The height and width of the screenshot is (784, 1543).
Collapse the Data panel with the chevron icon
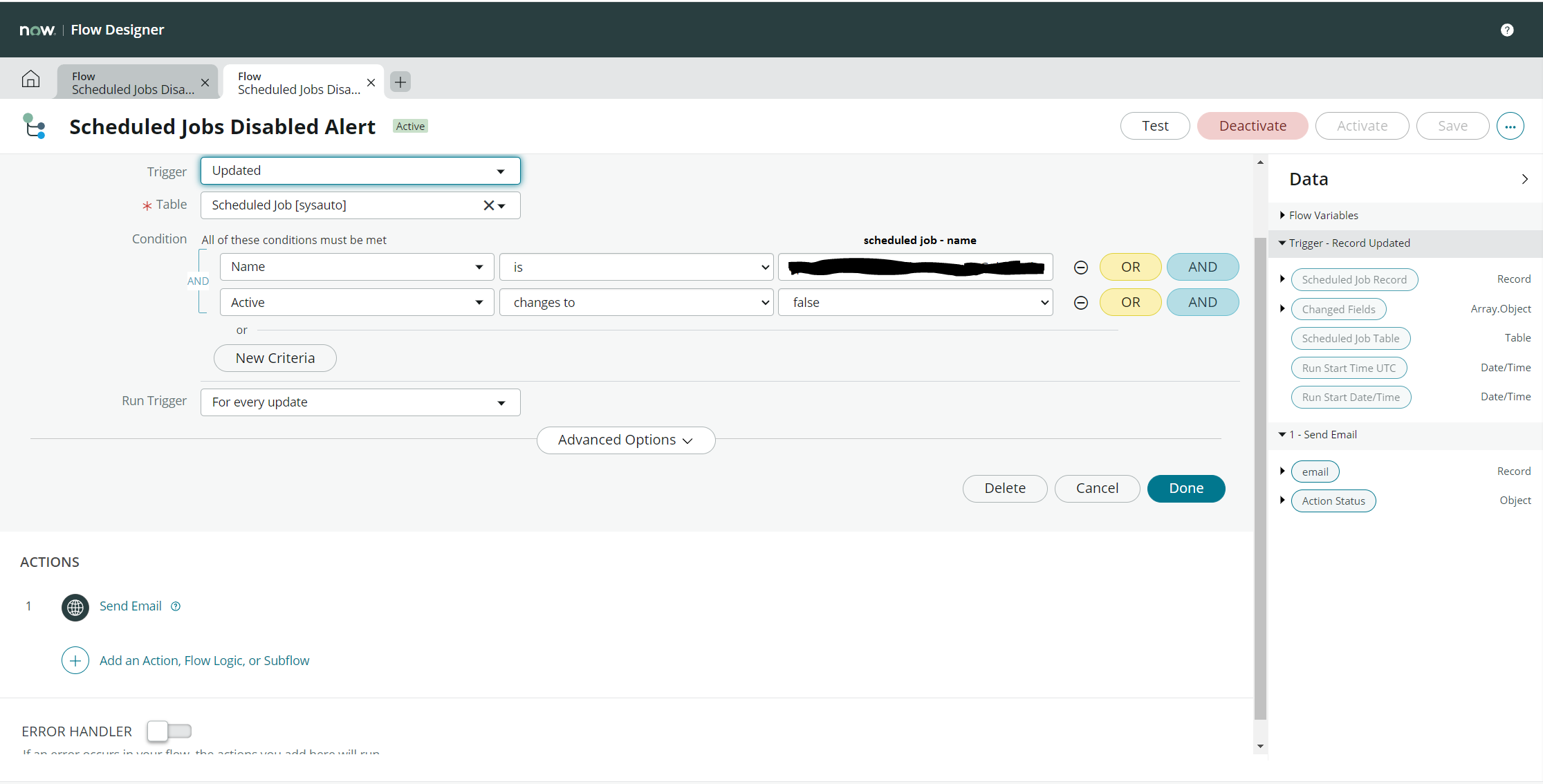pyautogui.click(x=1524, y=178)
